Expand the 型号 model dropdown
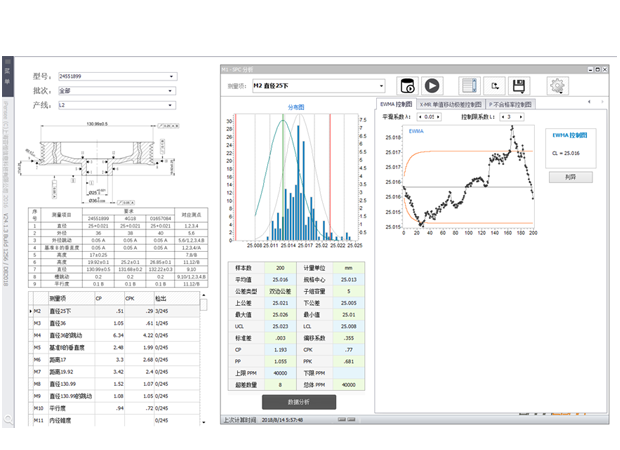Screen dimensions: 620x450 [172, 75]
